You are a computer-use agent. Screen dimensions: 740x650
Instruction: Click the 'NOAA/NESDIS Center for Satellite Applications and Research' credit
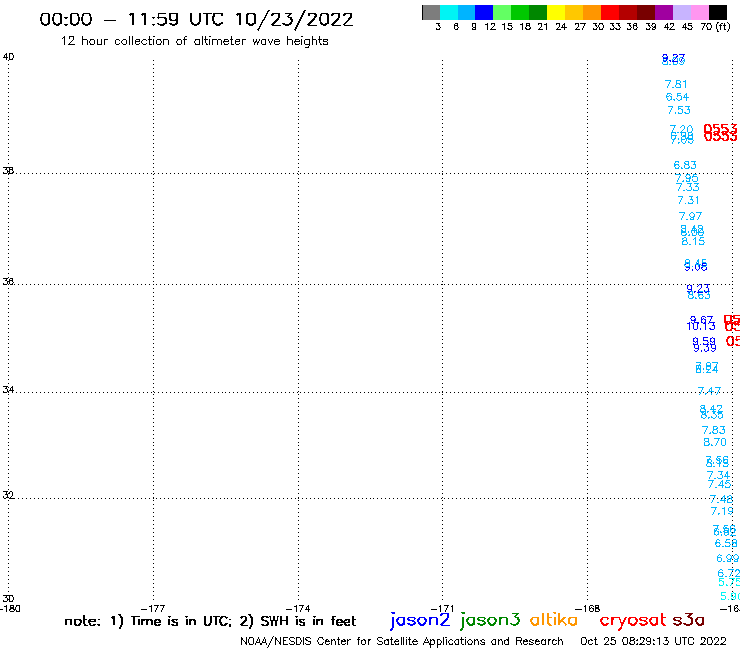click(x=402, y=642)
